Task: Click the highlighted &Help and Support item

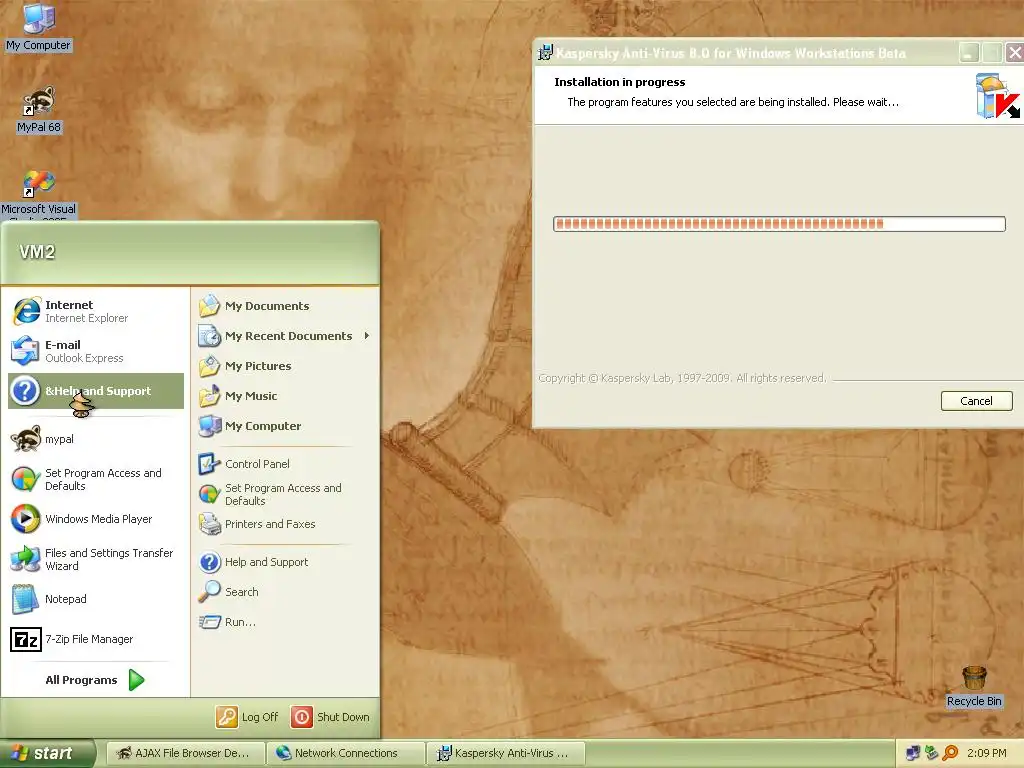Action: 96,391
